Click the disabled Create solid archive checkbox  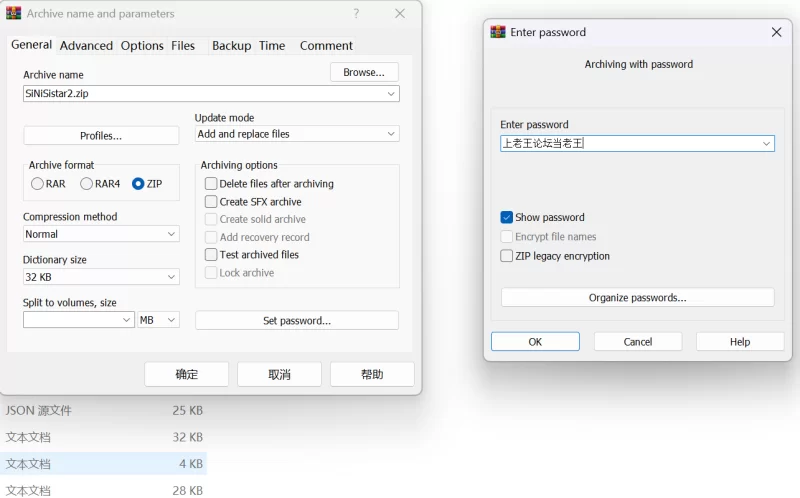211,219
